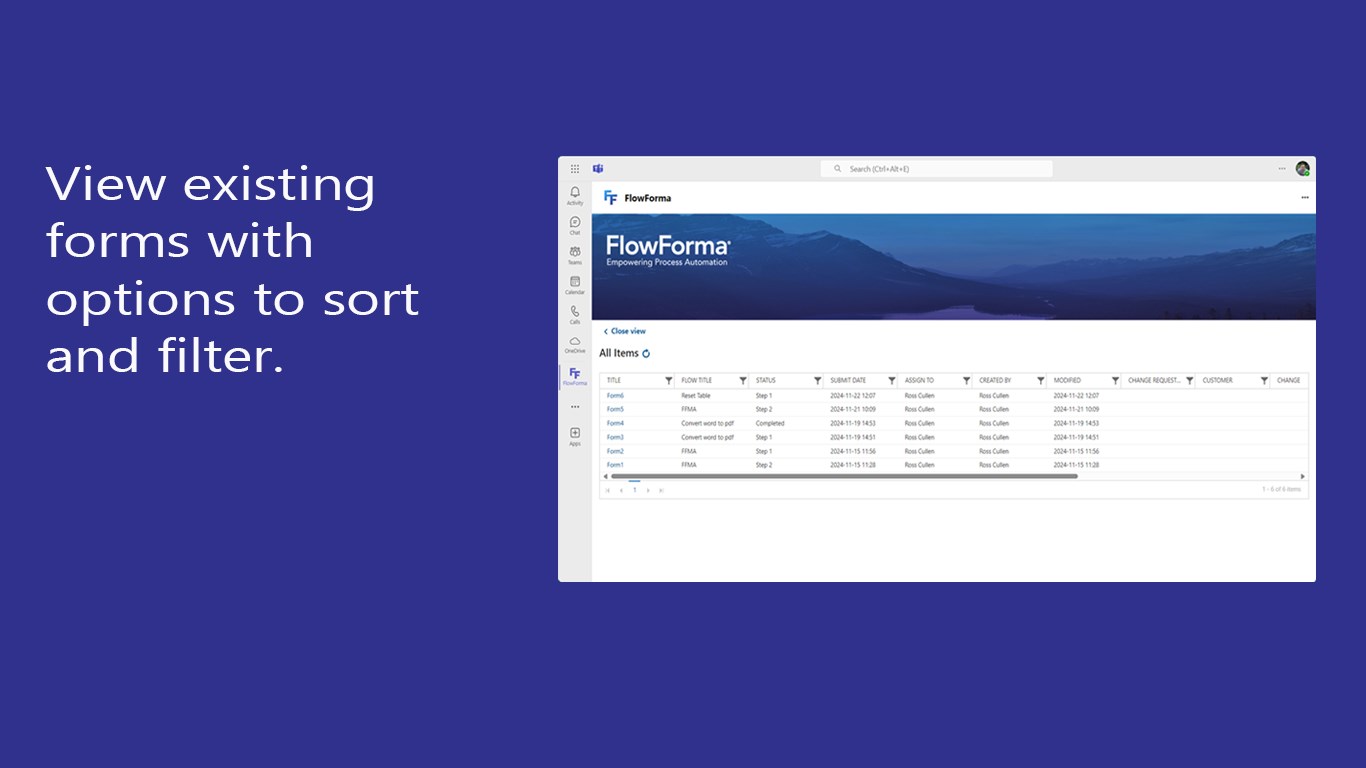Sort by the SUBMIT DATE column header

point(848,380)
